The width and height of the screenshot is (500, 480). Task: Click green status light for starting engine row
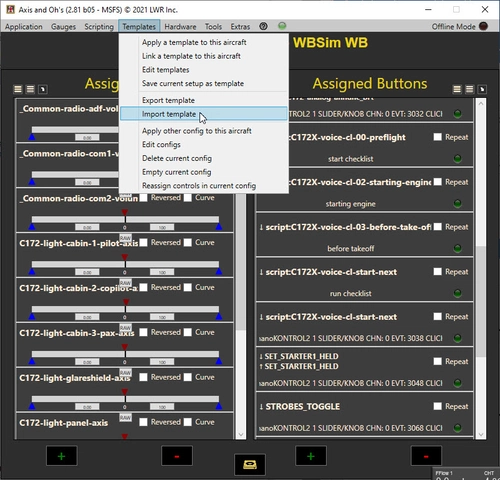[458, 203]
